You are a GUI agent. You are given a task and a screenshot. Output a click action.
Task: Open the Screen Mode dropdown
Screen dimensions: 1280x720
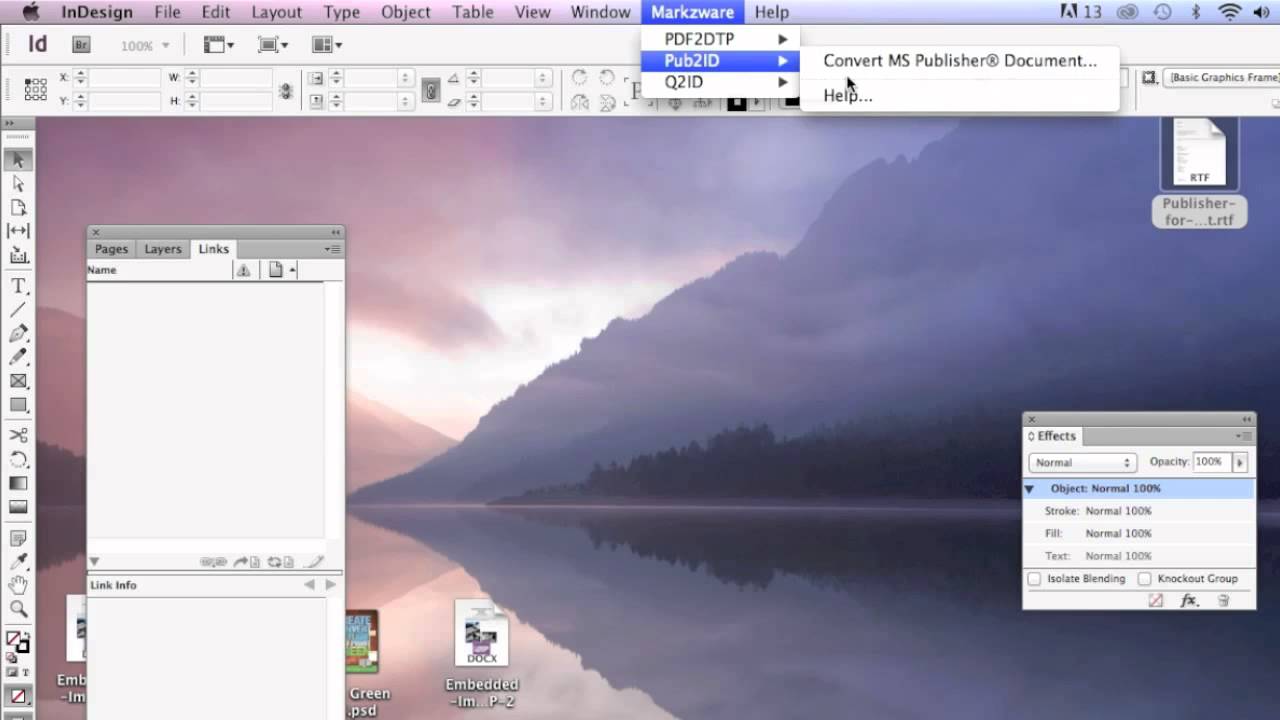[x=272, y=45]
